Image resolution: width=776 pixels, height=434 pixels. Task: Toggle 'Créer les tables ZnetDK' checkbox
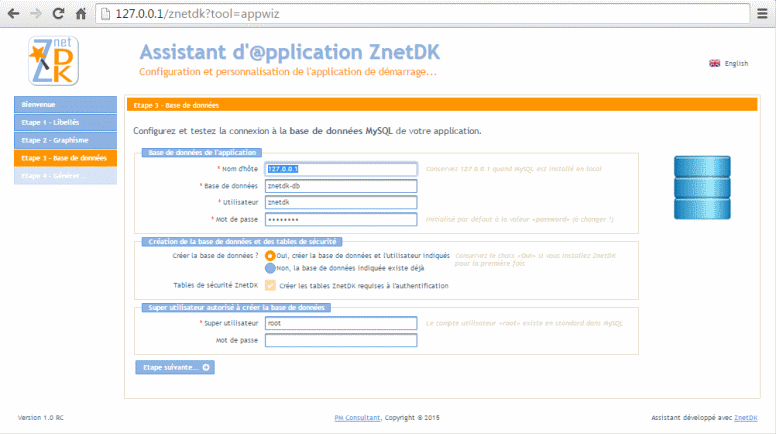point(270,286)
